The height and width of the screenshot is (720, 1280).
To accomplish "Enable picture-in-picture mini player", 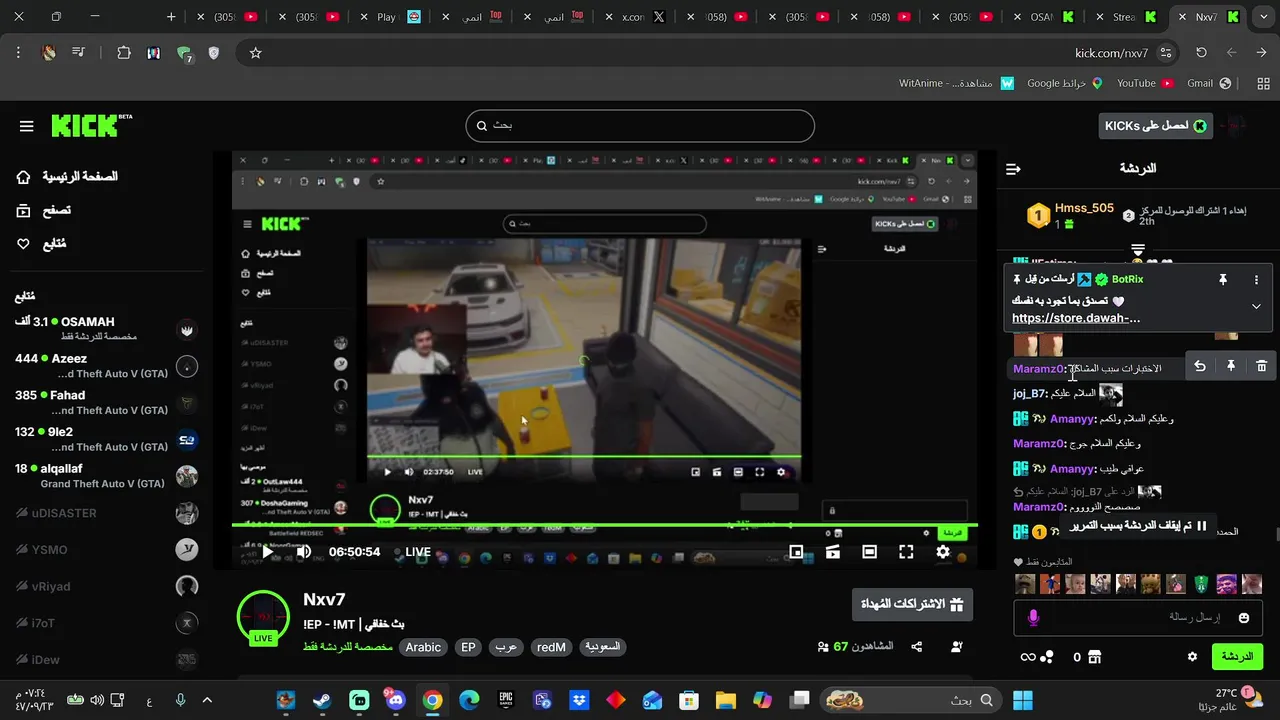I will pos(796,552).
